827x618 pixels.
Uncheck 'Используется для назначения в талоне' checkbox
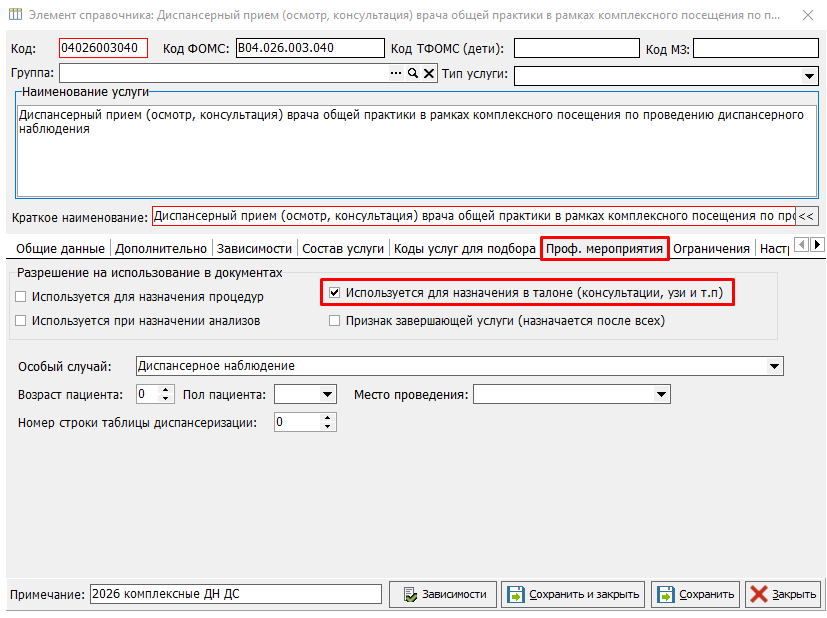(334, 293)
